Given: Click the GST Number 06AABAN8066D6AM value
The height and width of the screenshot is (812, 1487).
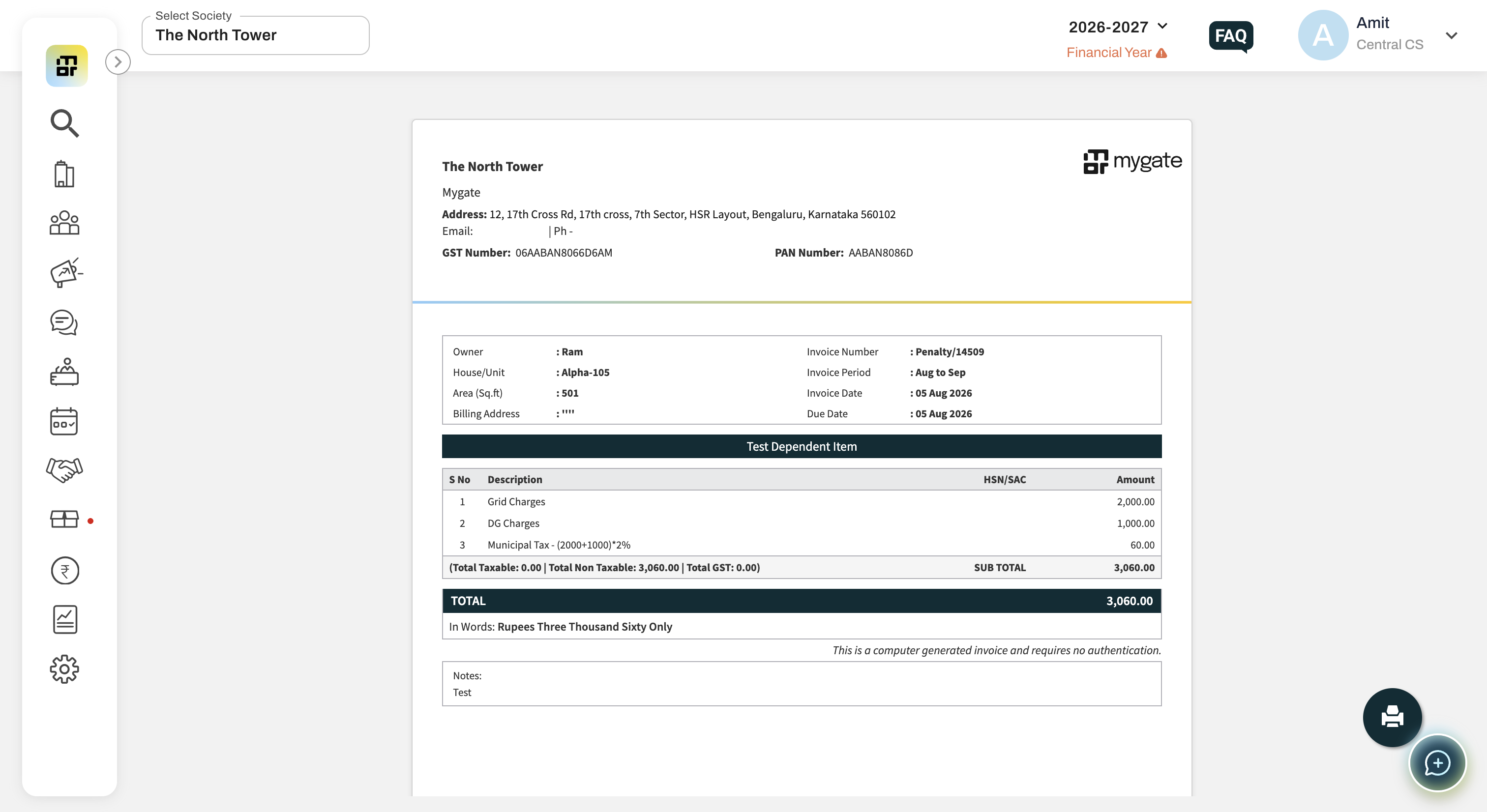Looking at the screenshot, I should [x=564, y=253].
